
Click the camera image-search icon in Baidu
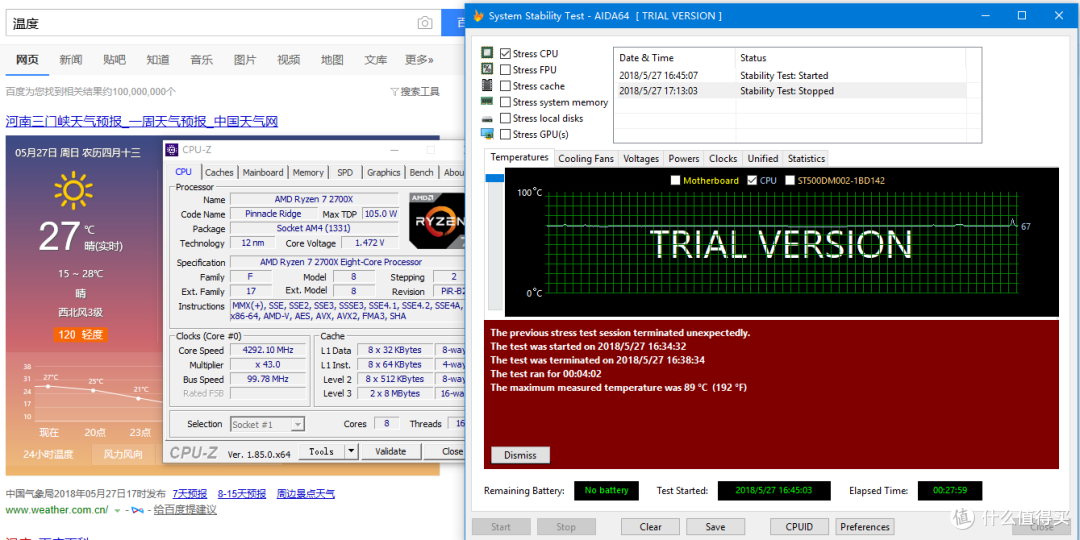pos(425,23)
